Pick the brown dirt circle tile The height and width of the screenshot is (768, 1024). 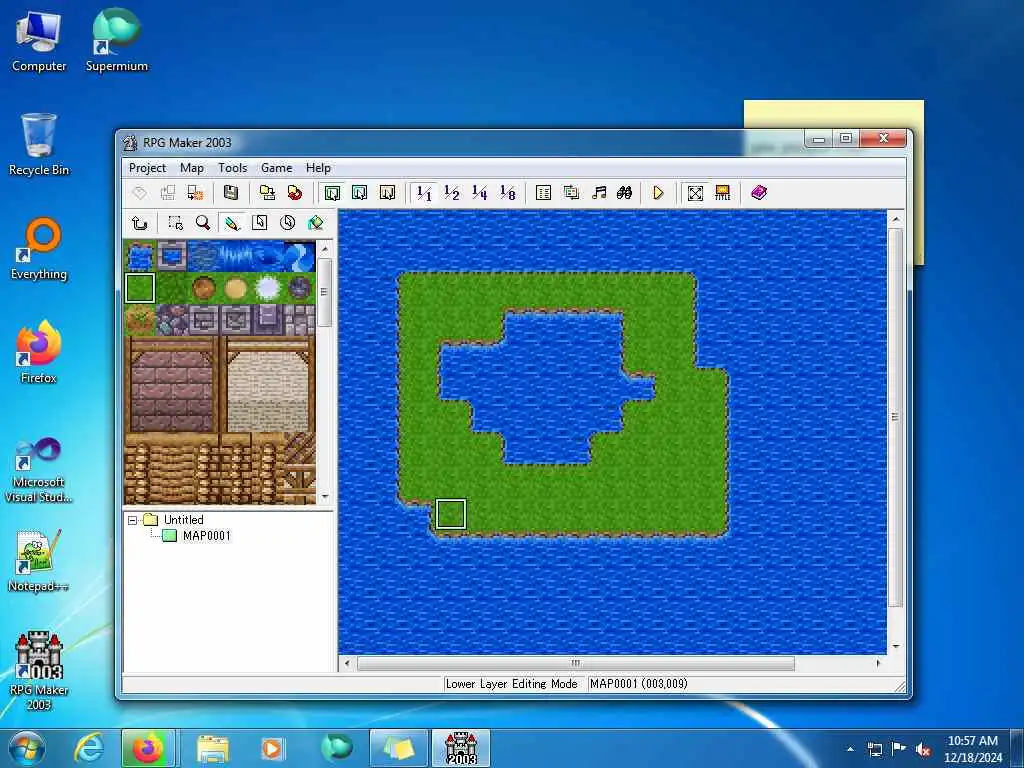pyautogui.click(x=203, y=288)
